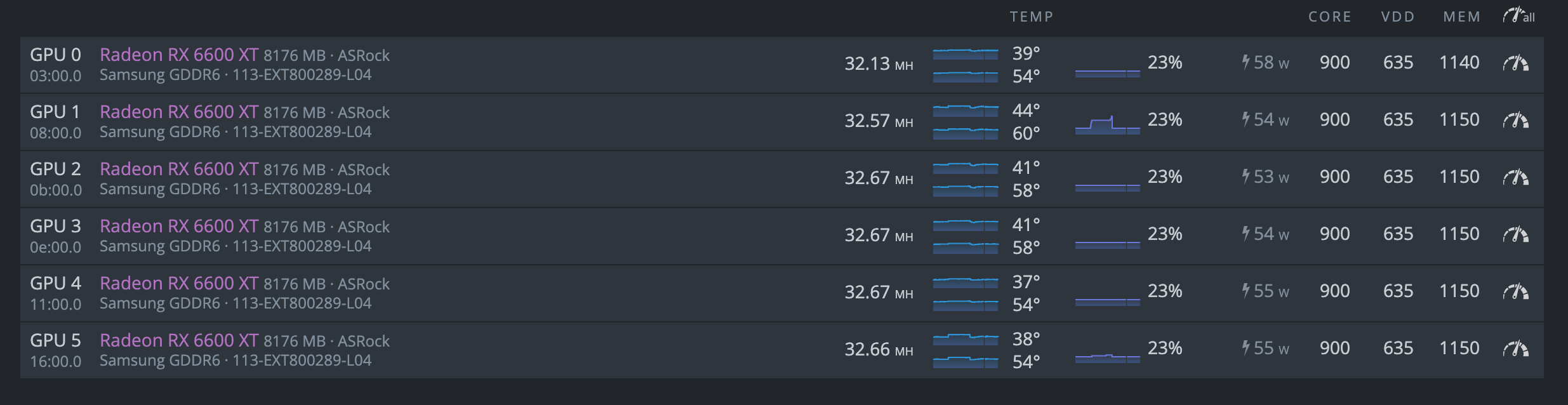Open GPU 2 overclock tuning icon
Image resolution: width=1568 pixels, height=405 pixels.
[1515, 177]
